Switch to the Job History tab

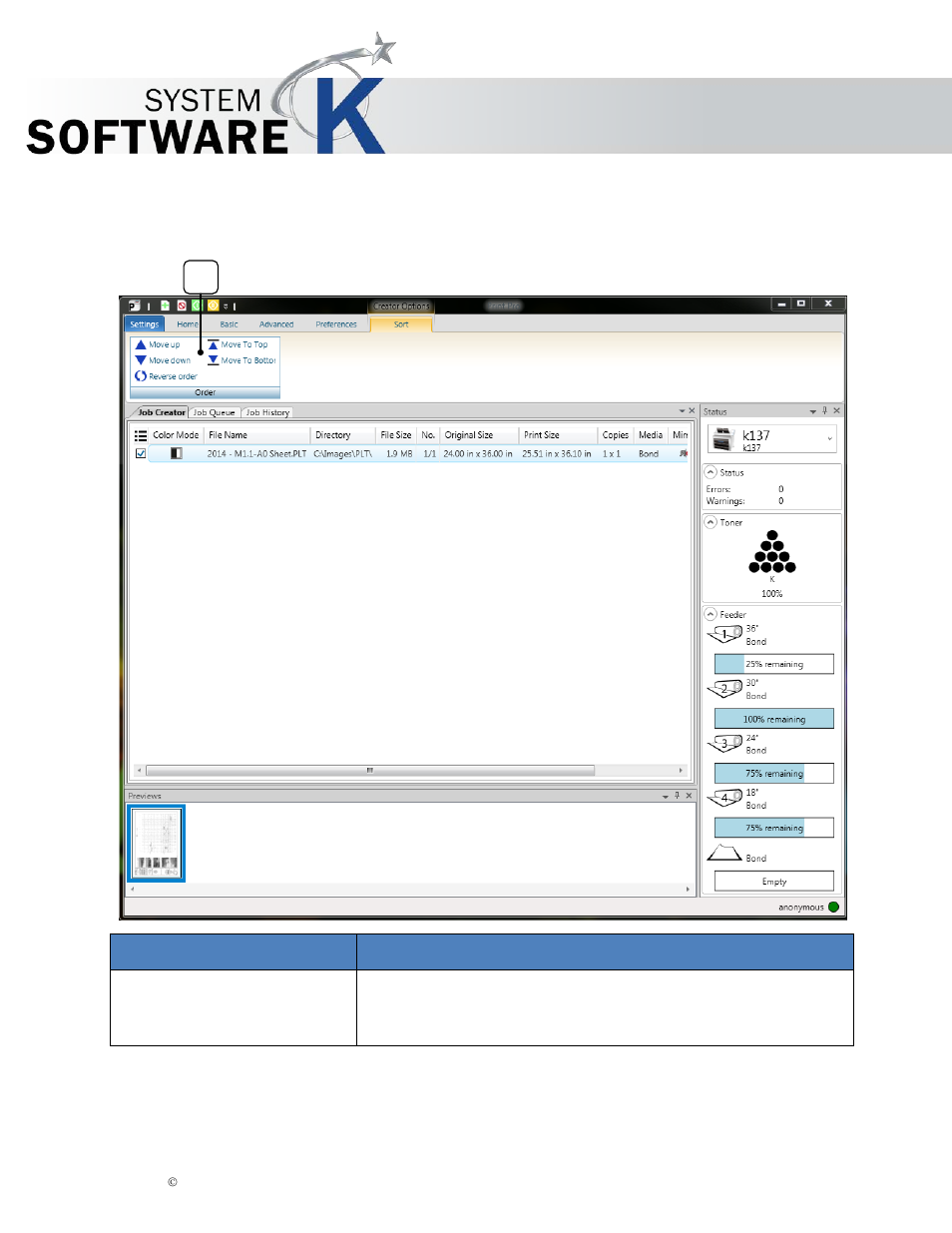tap(267, 412)
